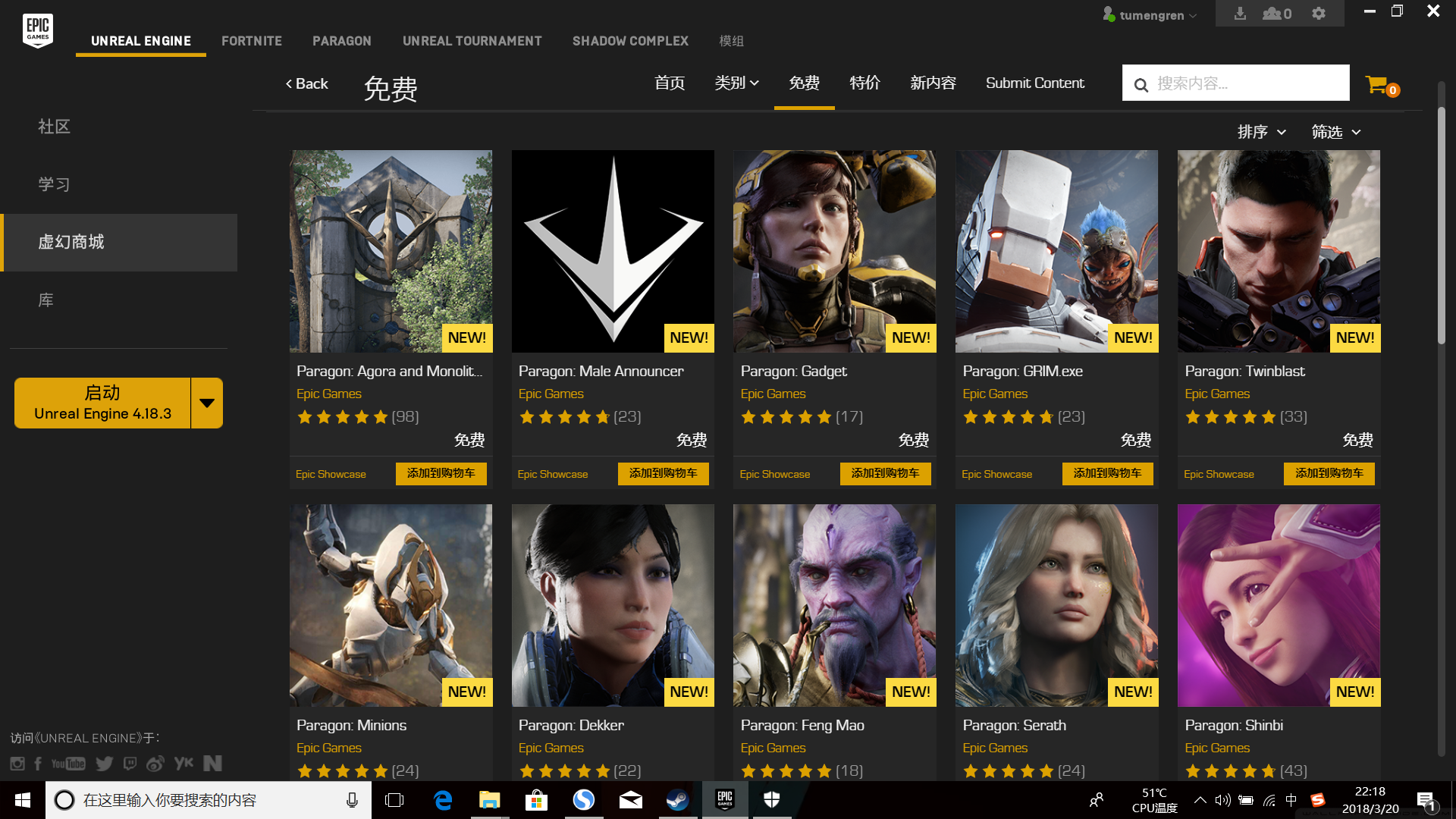Add Paragon: Male Announcer to cart
This screenshot has height=819, width=1456.
click(x=664, y=474)
